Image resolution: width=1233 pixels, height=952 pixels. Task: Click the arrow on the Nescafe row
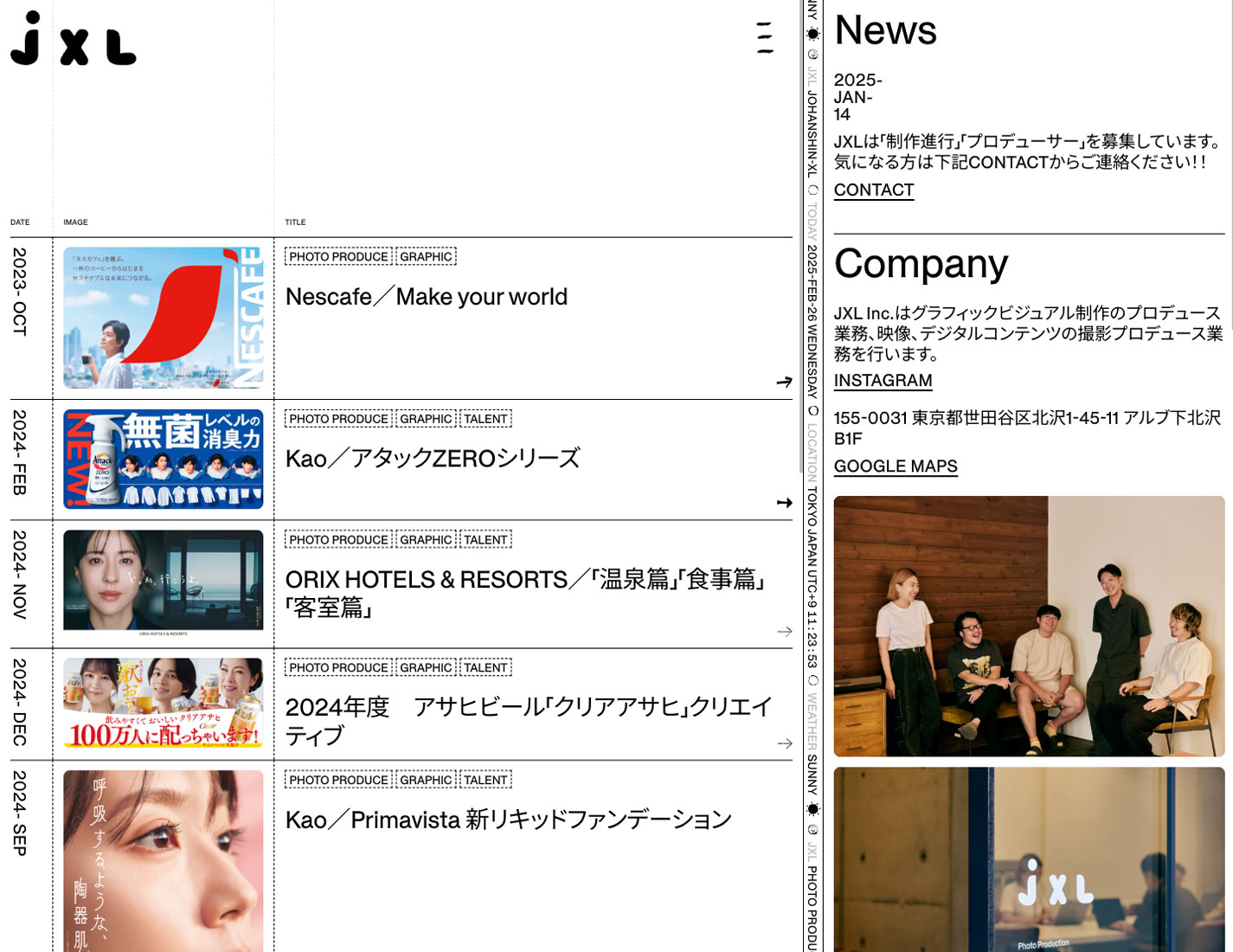784,382
